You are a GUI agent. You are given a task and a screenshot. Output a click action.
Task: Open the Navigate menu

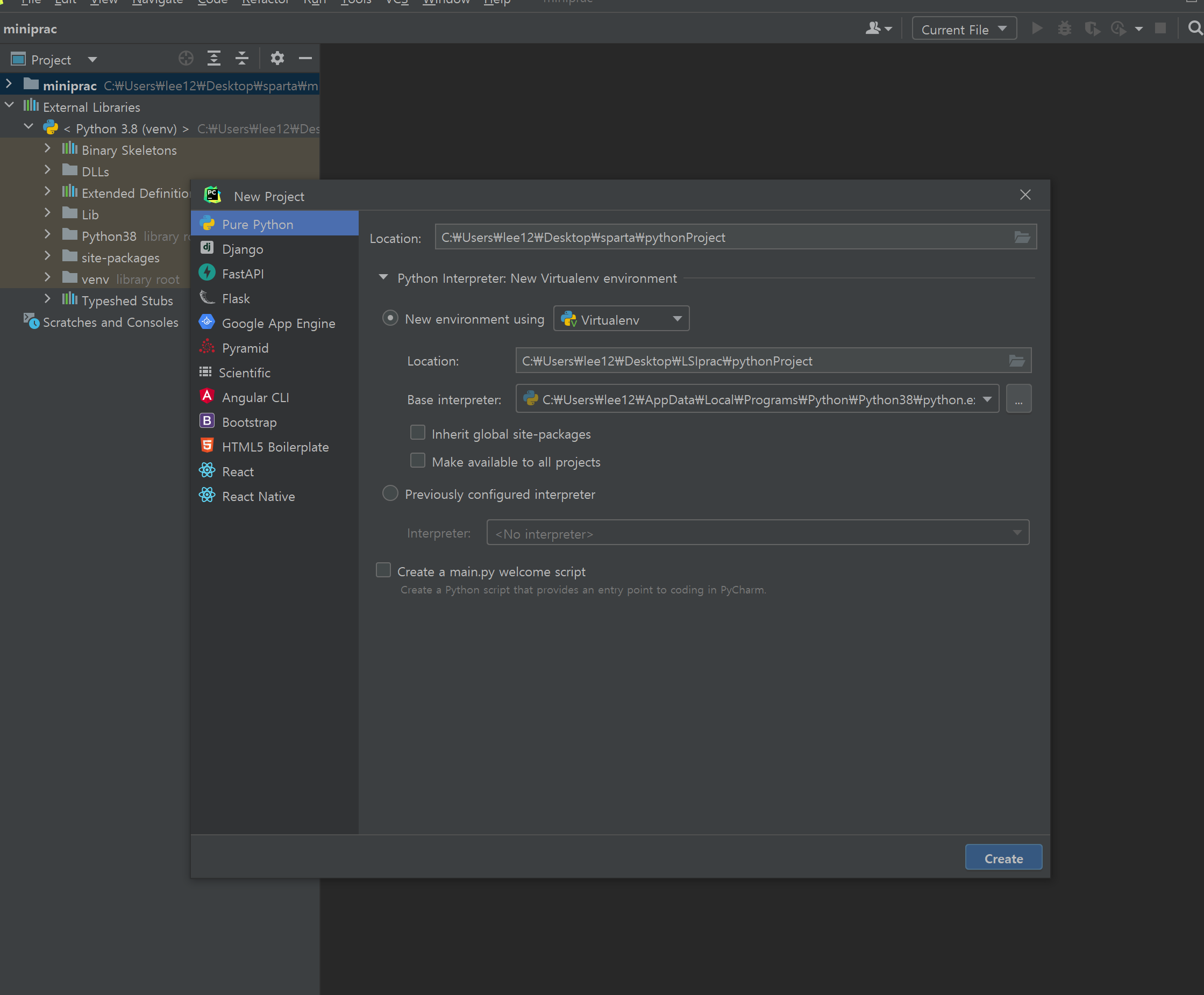point(158,2)
